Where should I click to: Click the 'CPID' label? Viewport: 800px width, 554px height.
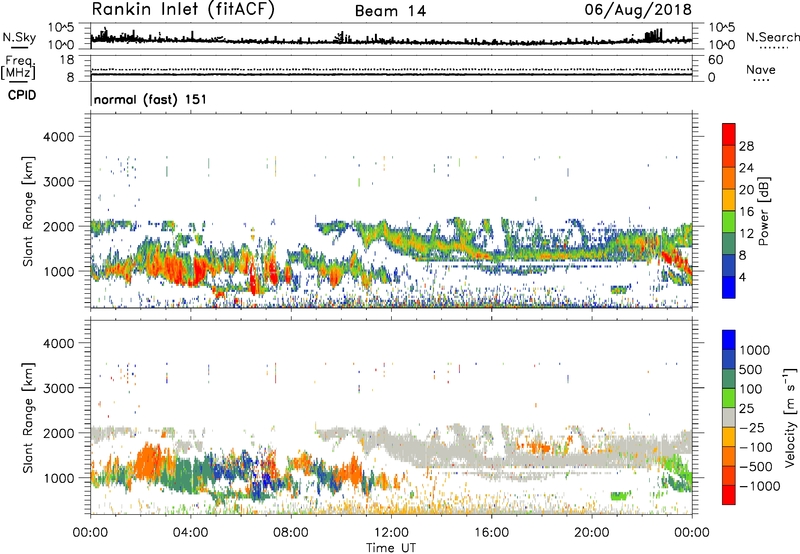(x=22, y=95)
